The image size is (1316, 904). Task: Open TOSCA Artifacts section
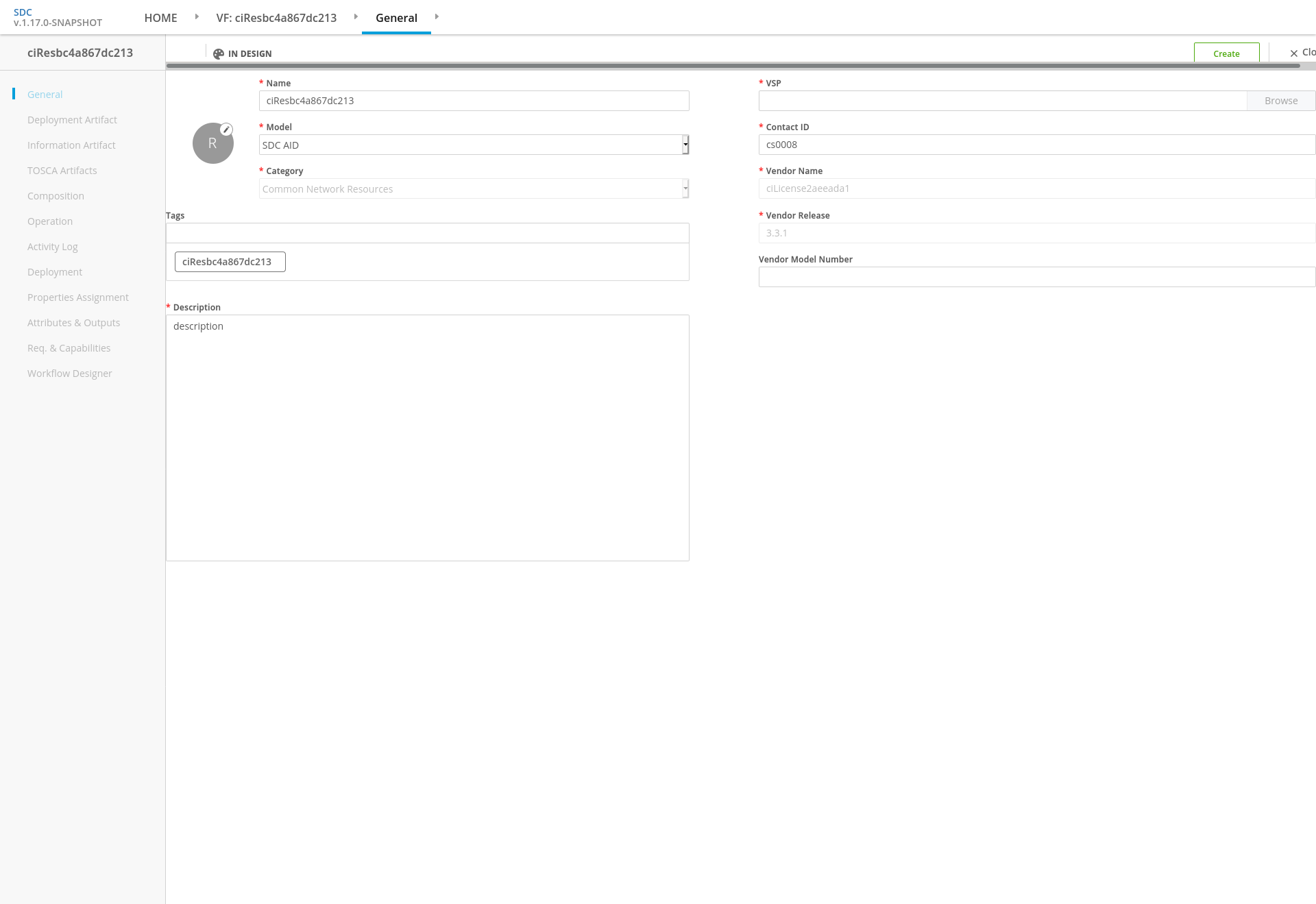tap(62, 171)
